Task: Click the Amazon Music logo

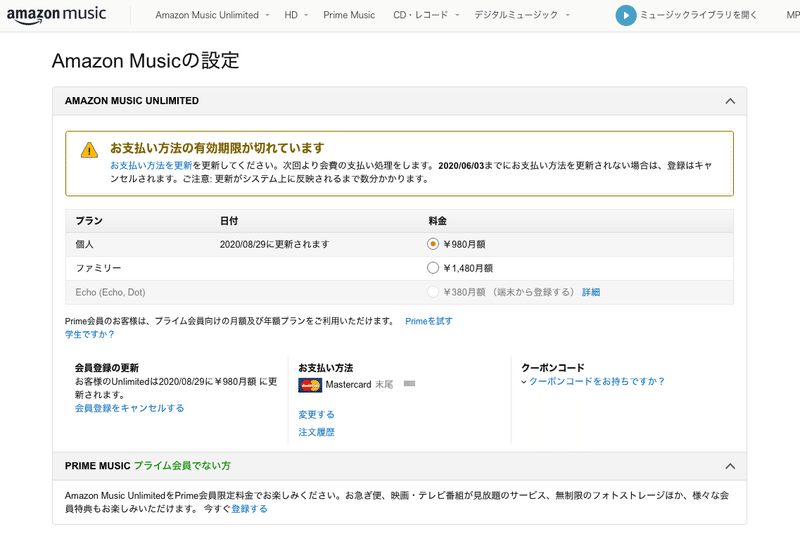Action: (57, 15)
